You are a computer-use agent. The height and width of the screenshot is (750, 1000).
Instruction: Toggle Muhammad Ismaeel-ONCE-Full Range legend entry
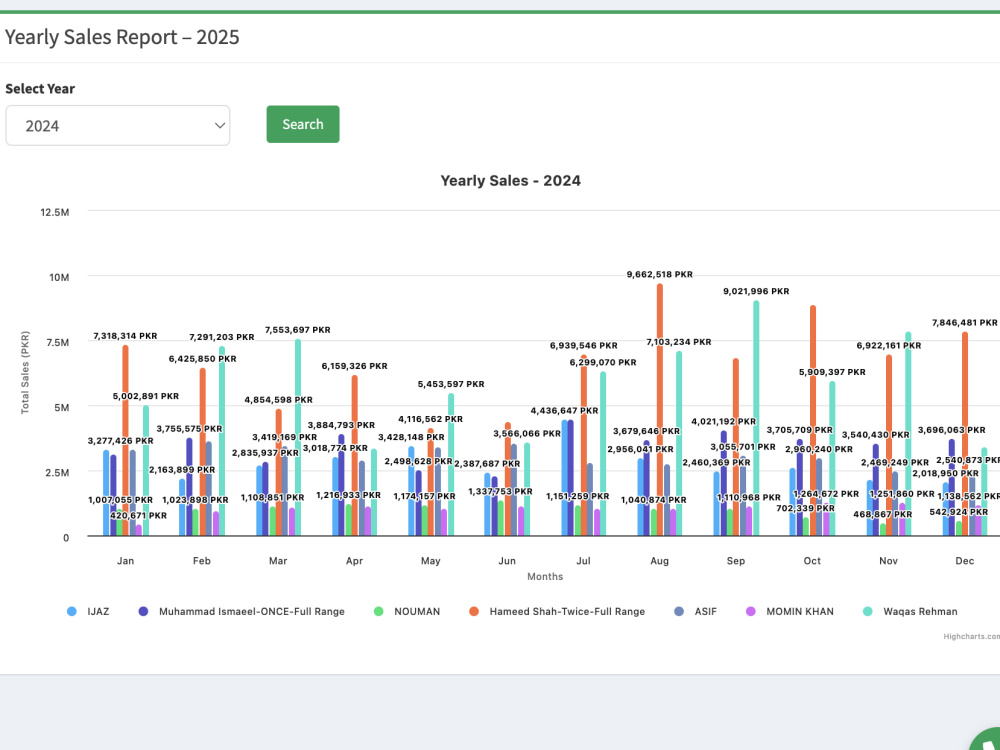click(x=242, y=611)
